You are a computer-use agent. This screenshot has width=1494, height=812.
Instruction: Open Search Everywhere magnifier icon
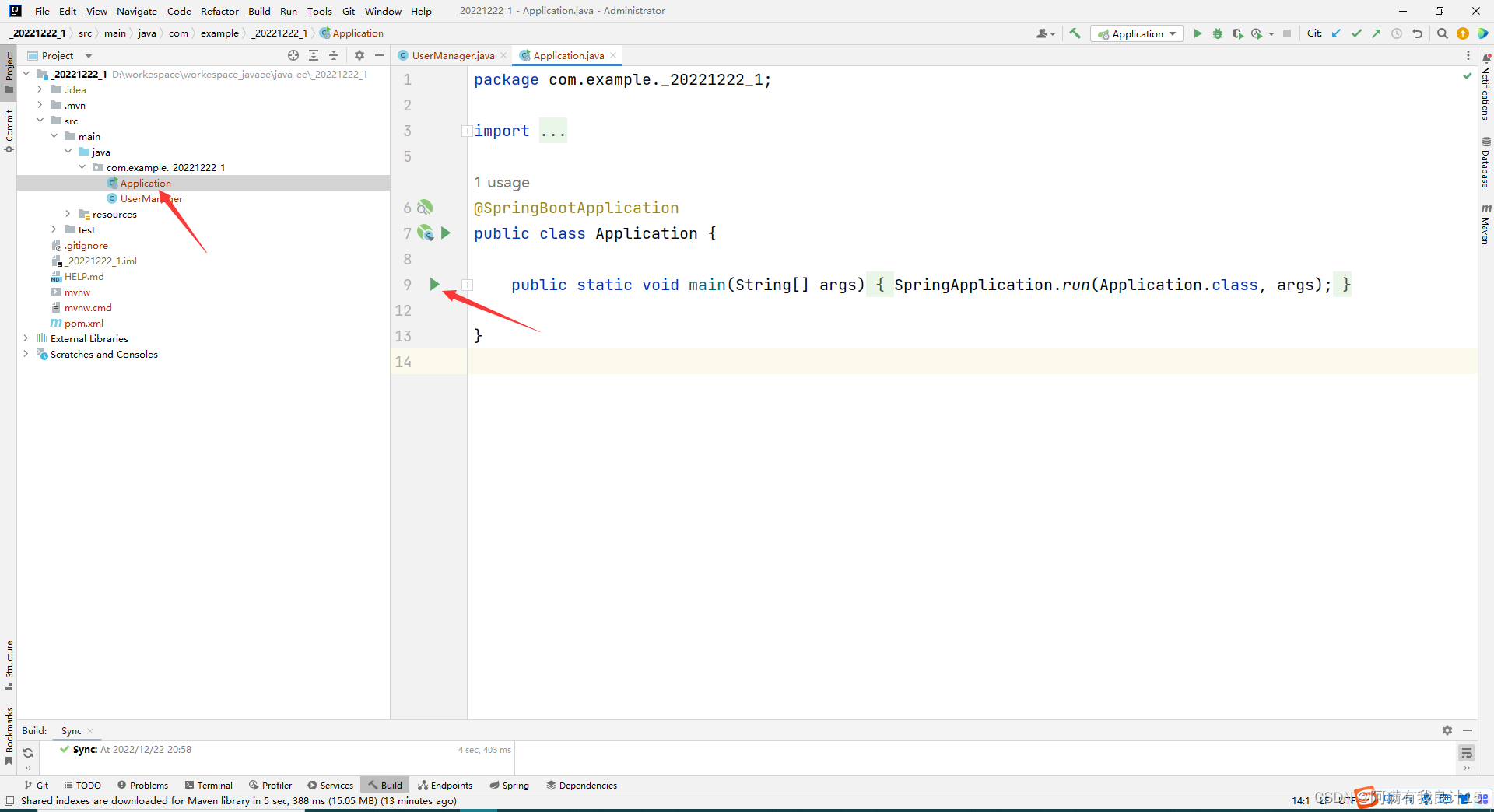click(x=1442, y=33)
